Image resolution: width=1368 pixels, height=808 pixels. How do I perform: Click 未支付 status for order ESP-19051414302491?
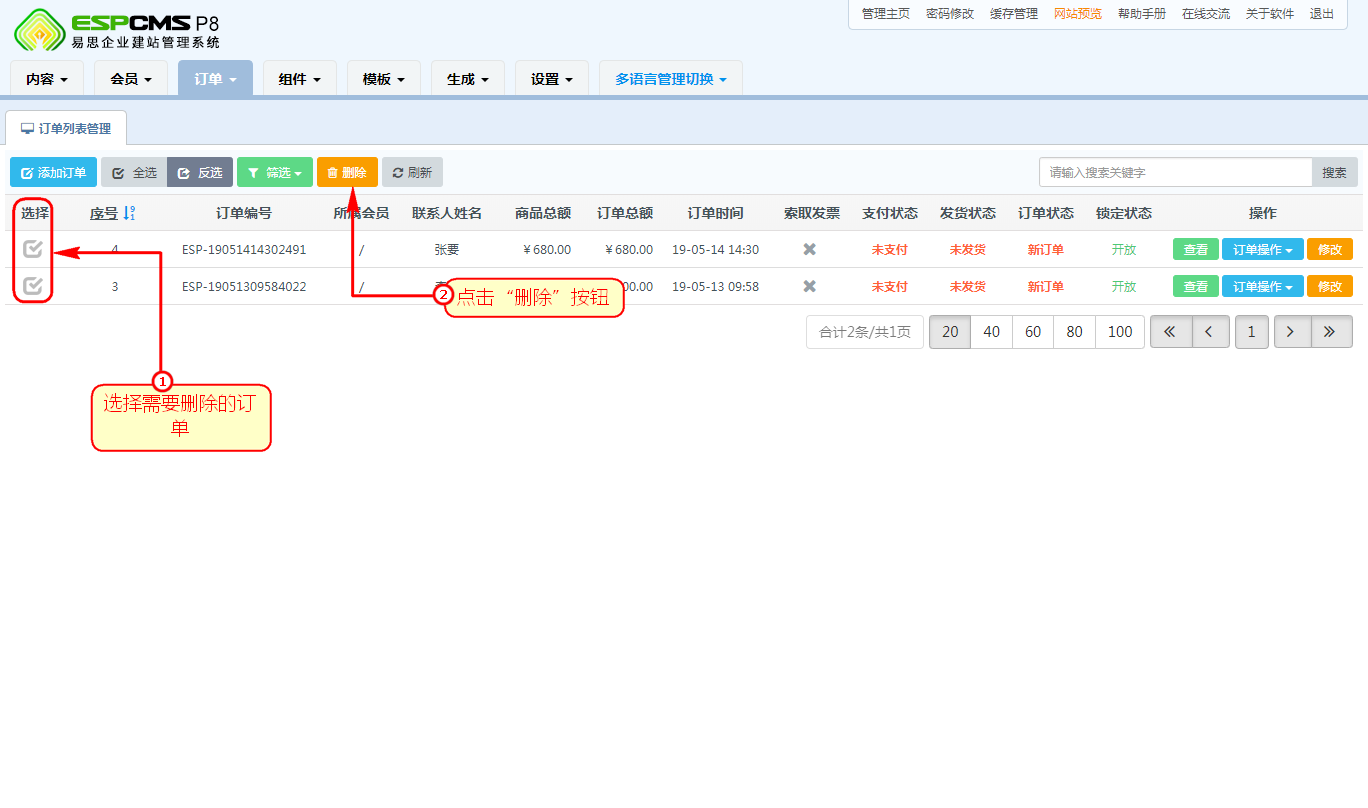(890, 249)
